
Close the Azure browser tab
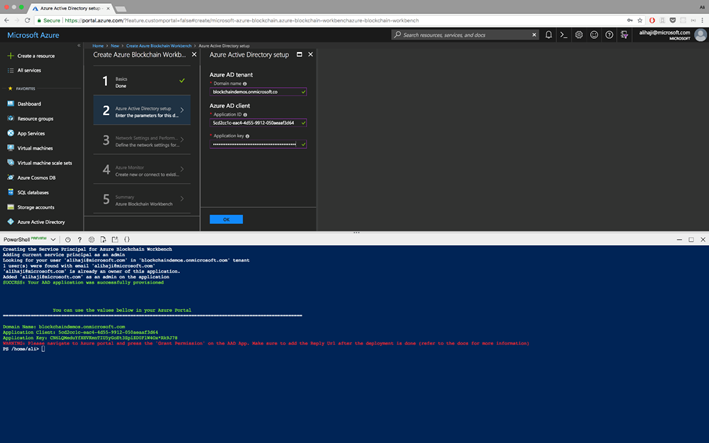point(108,8)
